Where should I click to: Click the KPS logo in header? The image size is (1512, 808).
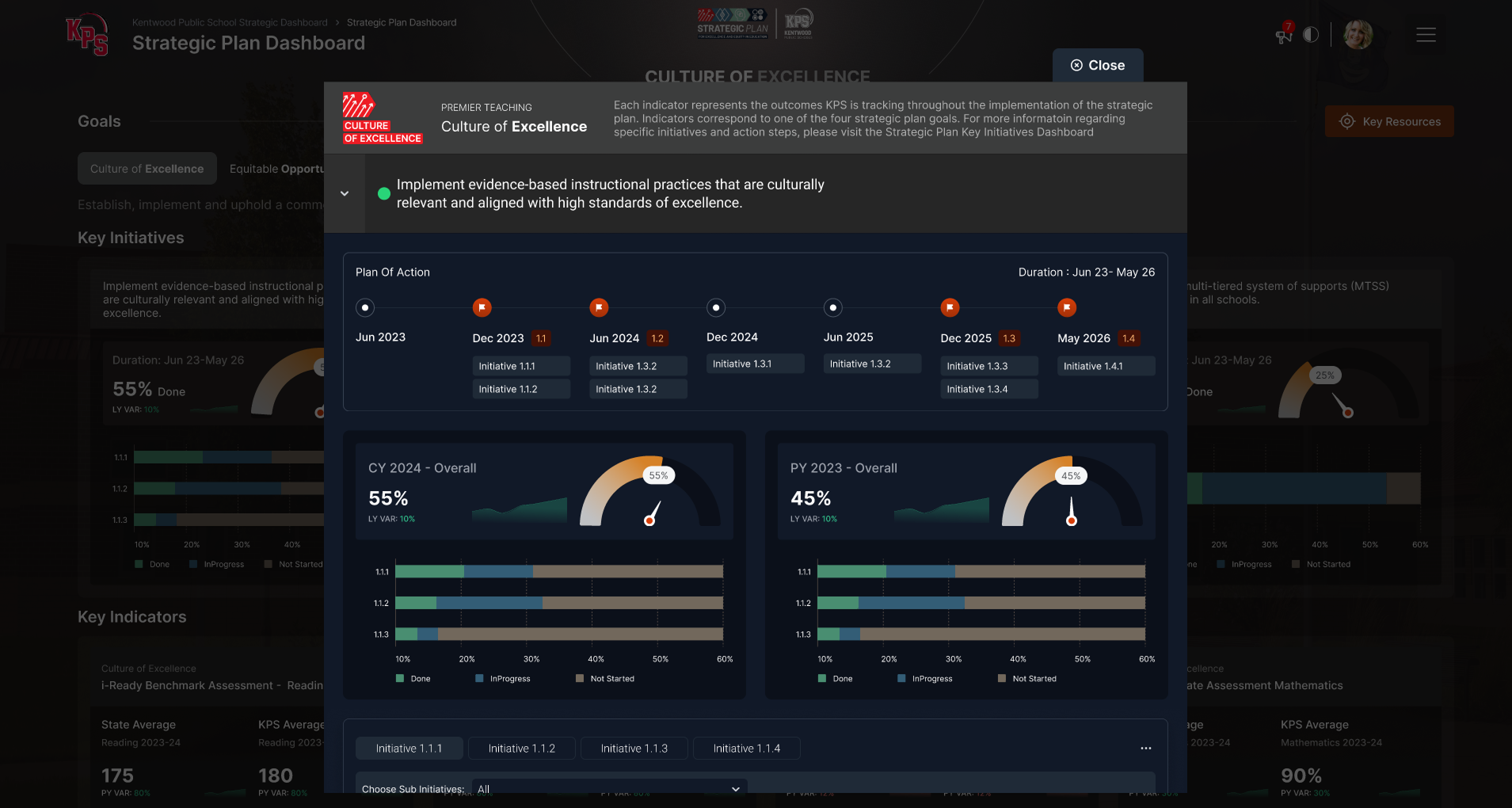(x=87, y=35)
